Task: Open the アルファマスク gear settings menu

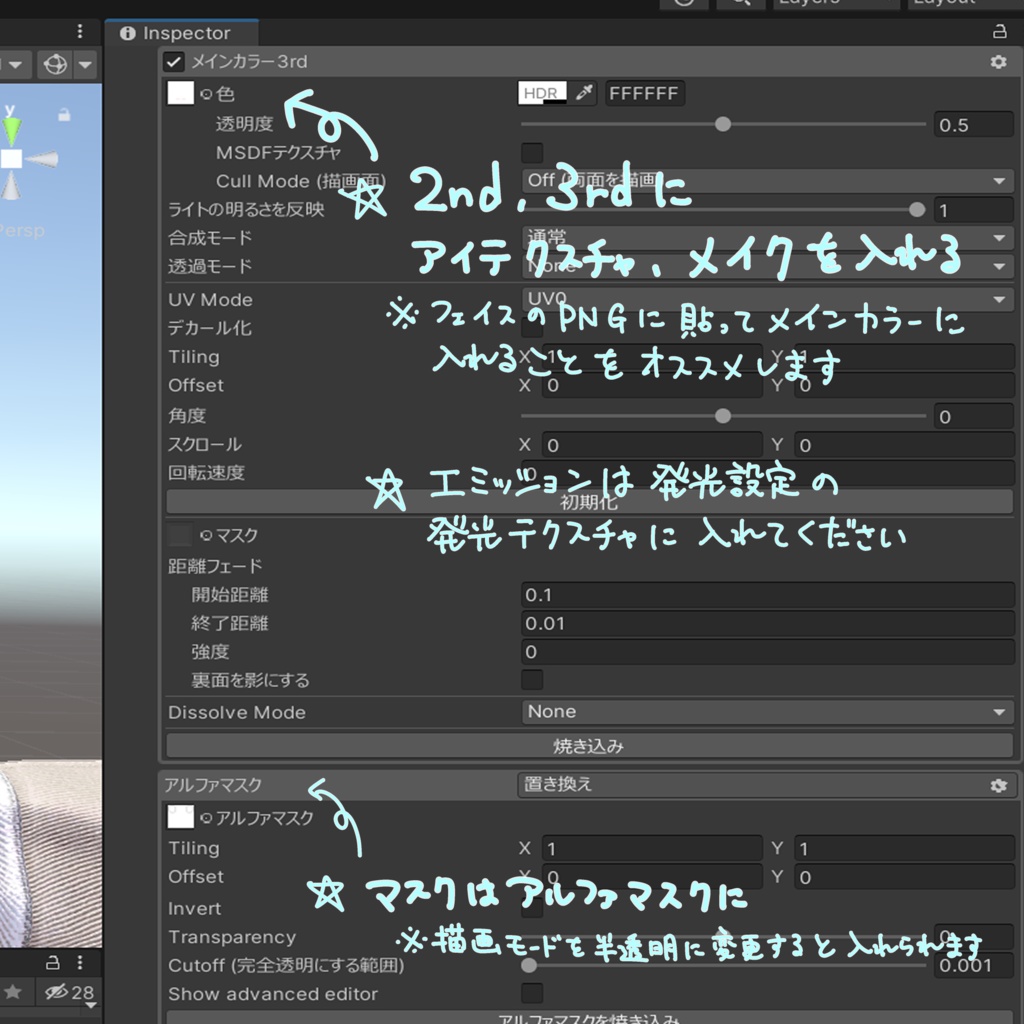Action: [998, 785]
